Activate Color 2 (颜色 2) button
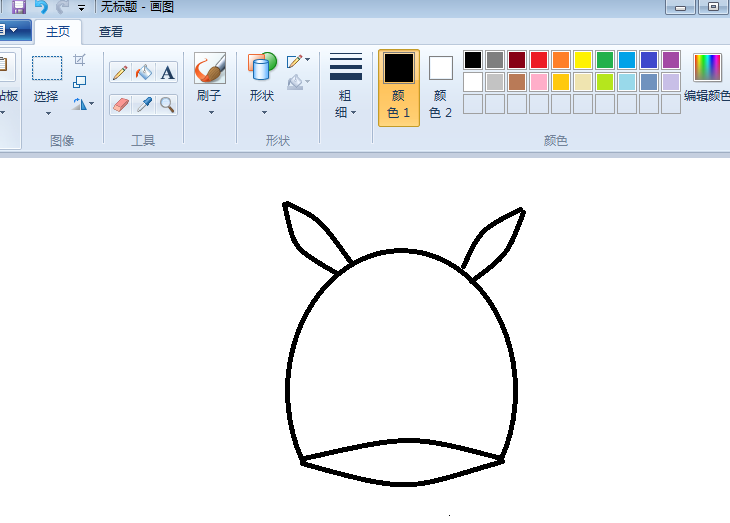730x523 pixels. (x=440, y=88)
